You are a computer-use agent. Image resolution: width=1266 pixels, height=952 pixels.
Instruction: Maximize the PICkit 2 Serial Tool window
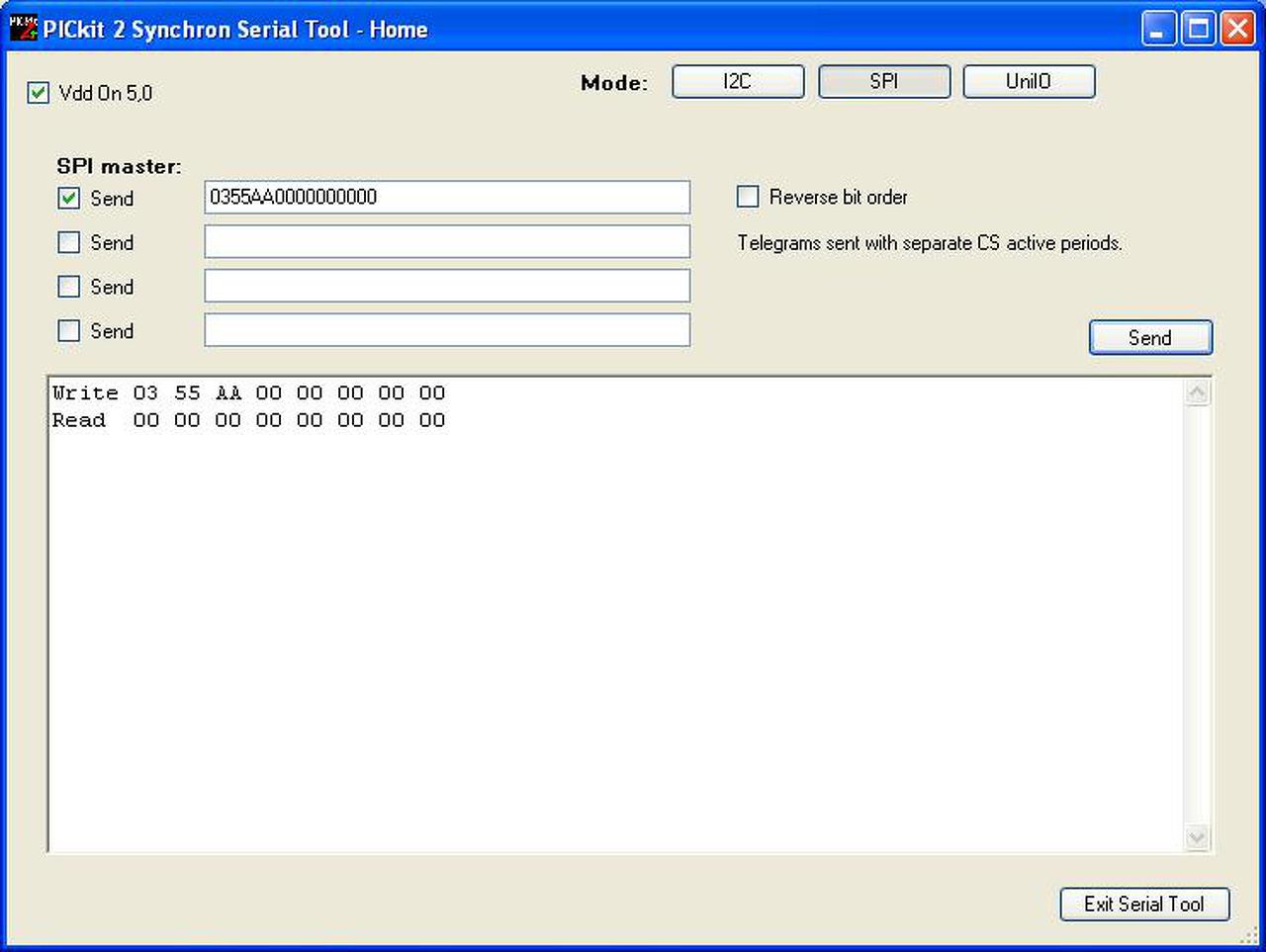1198,29
